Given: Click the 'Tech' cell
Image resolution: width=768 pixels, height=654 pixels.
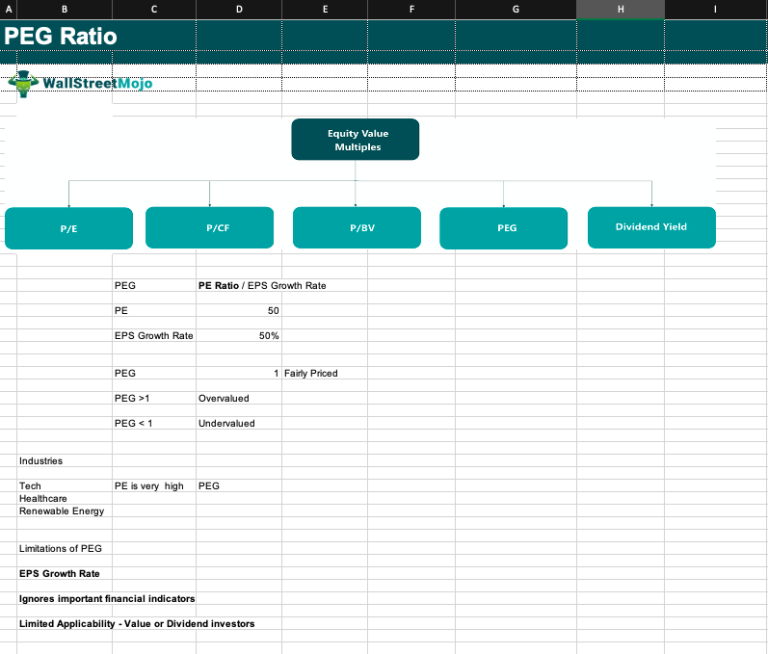Looking at the screenshot, I should pos(65,486).
